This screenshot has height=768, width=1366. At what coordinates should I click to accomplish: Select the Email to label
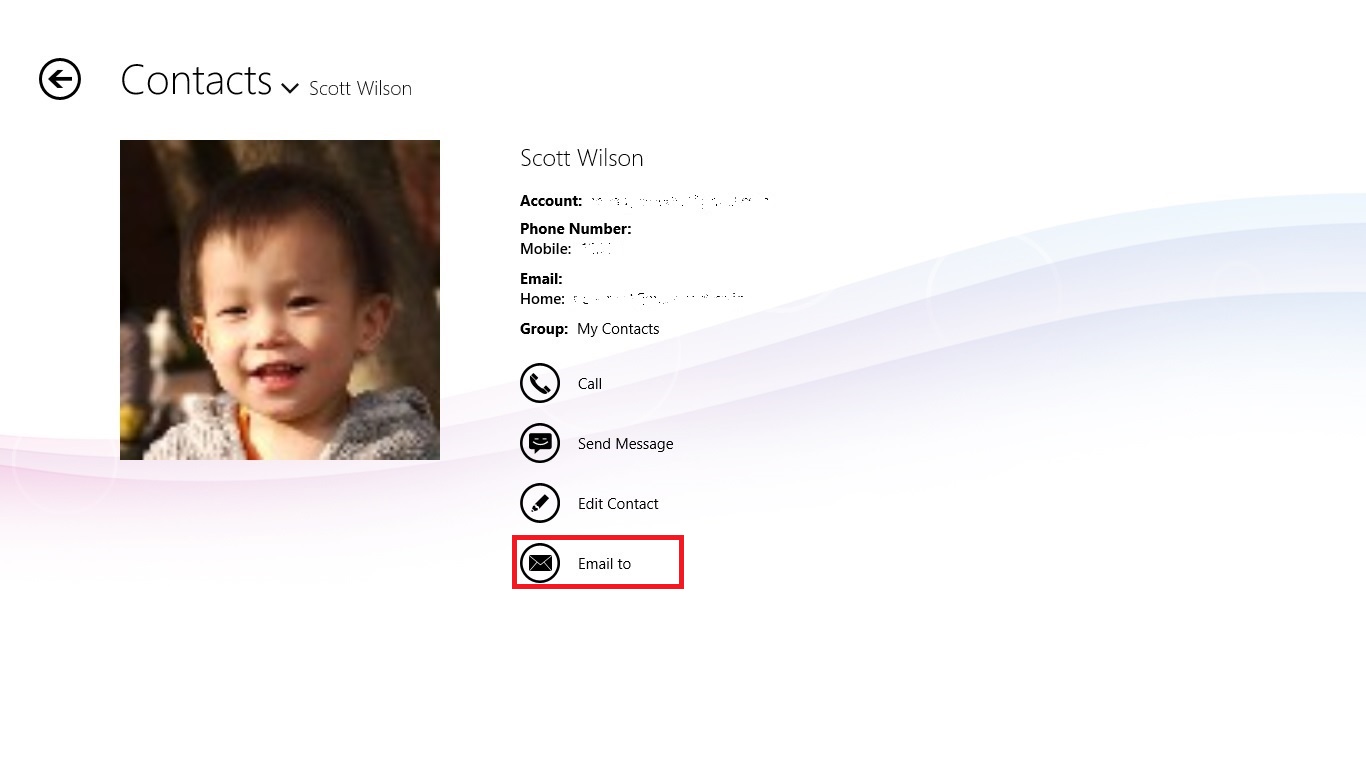tap(604, 564)
